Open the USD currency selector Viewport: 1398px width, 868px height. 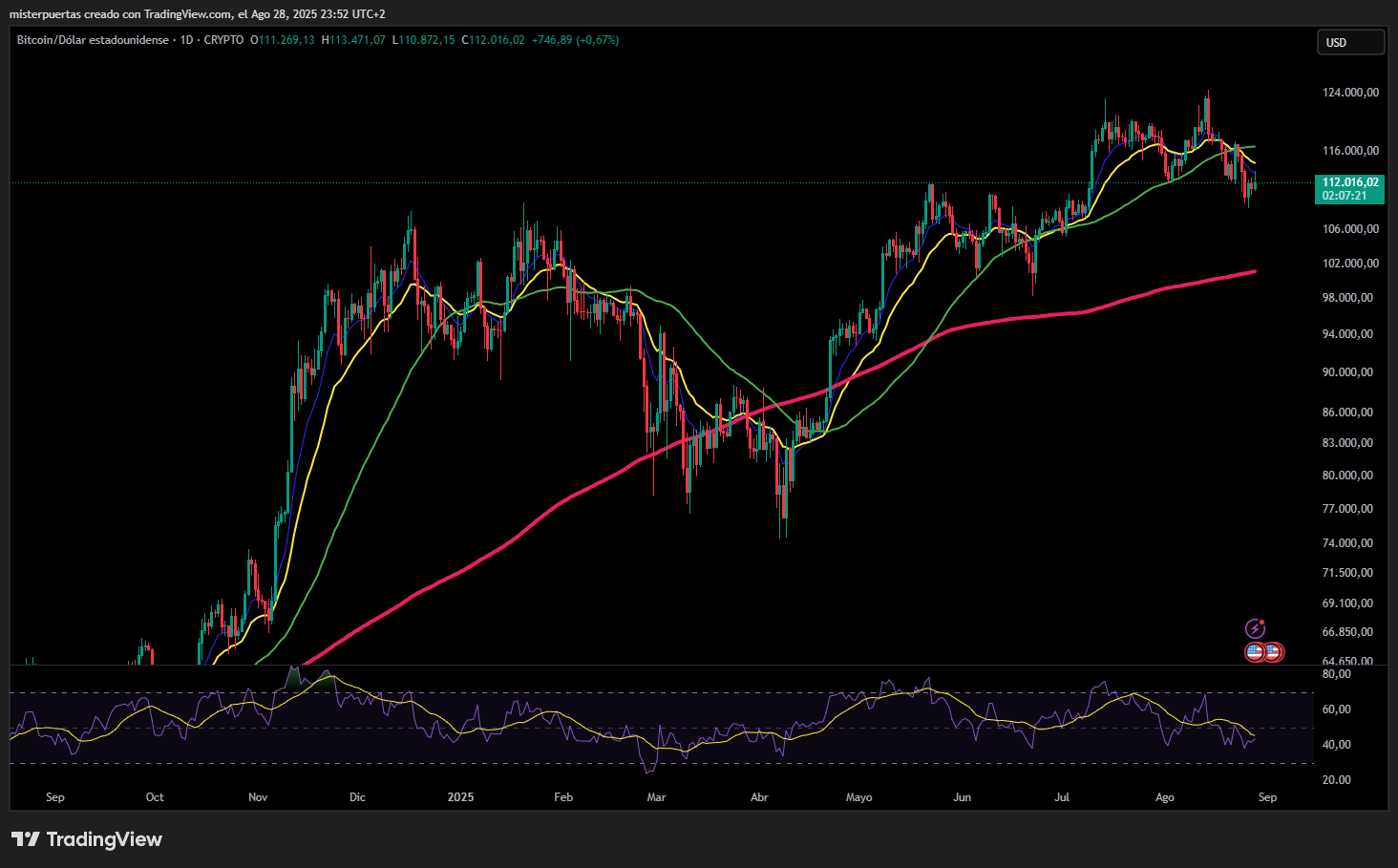pos(1350,42)
